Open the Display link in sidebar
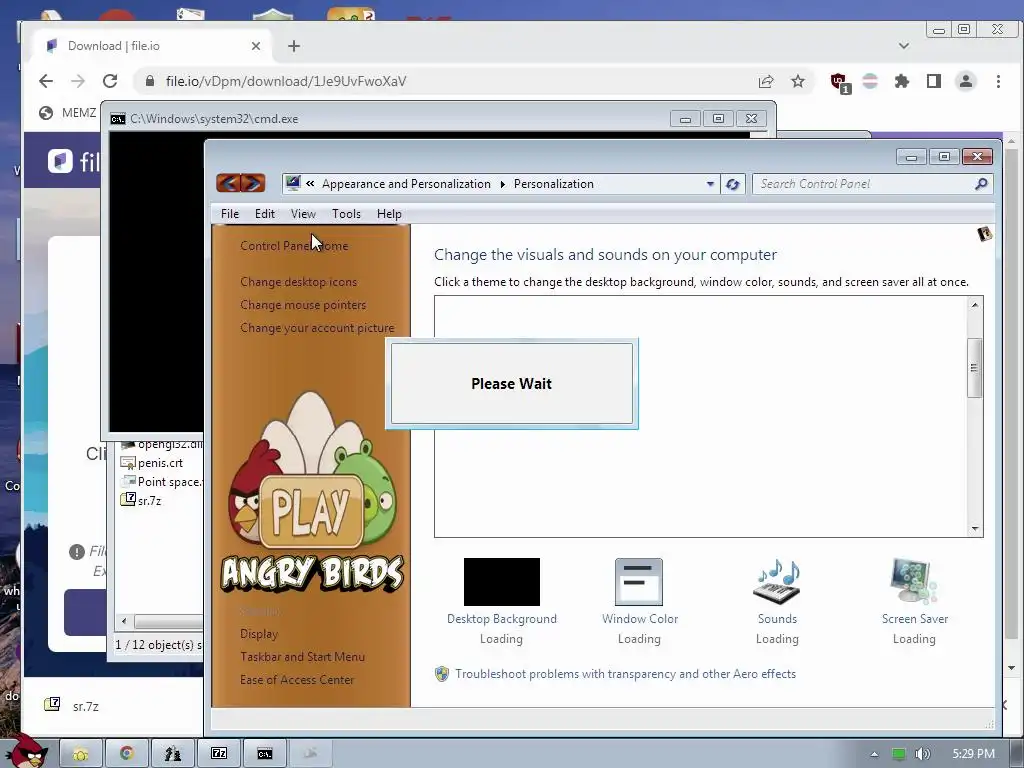The height and width of the screenshot is (768, 1024). (259, 633)
